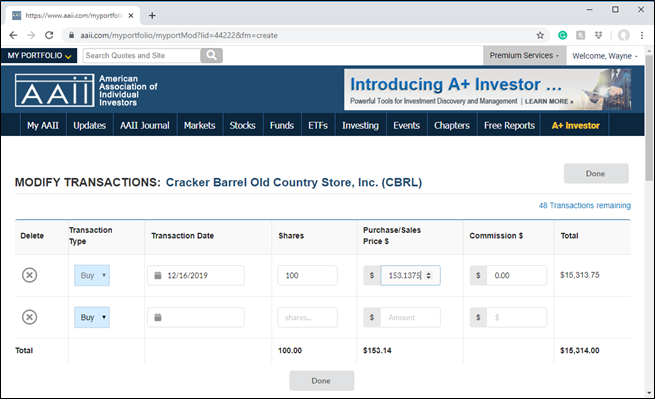Select the 100.00 total shares value

[290, 351]
